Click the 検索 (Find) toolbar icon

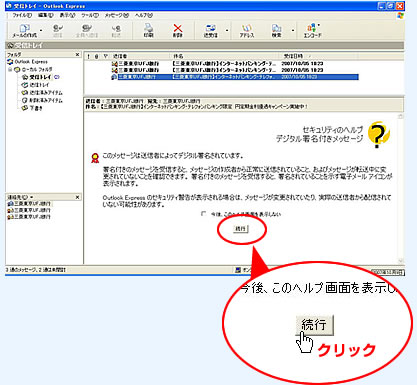[x=276, y=30]
